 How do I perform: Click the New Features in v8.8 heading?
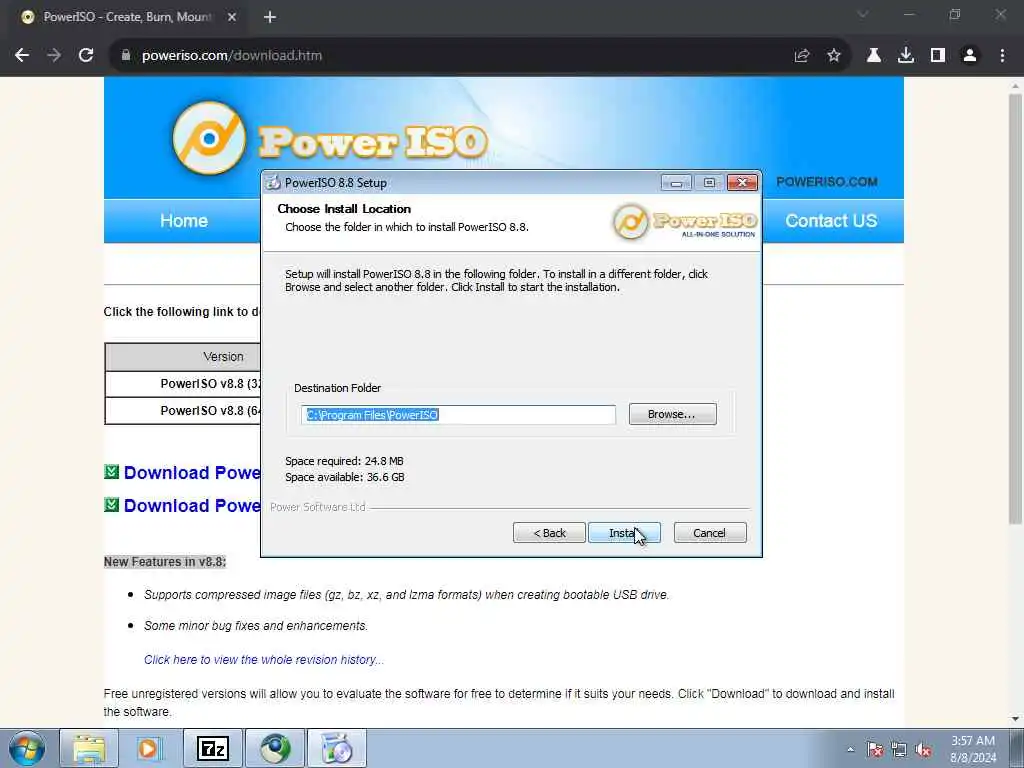tap(165, 562)
